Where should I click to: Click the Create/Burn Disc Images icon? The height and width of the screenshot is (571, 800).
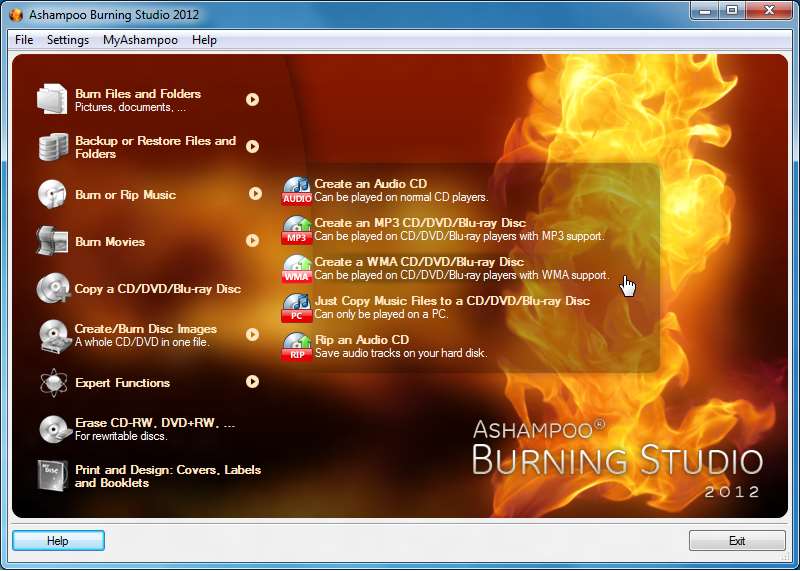[55, 336]
